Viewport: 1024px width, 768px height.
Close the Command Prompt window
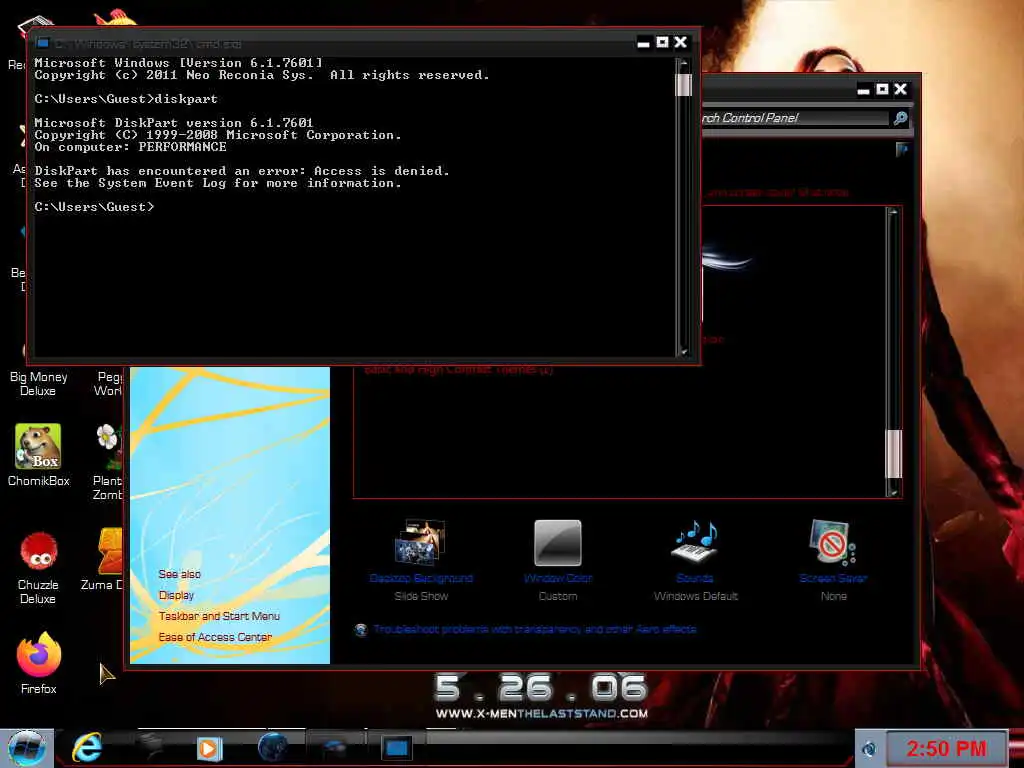[x=680, y=42]
